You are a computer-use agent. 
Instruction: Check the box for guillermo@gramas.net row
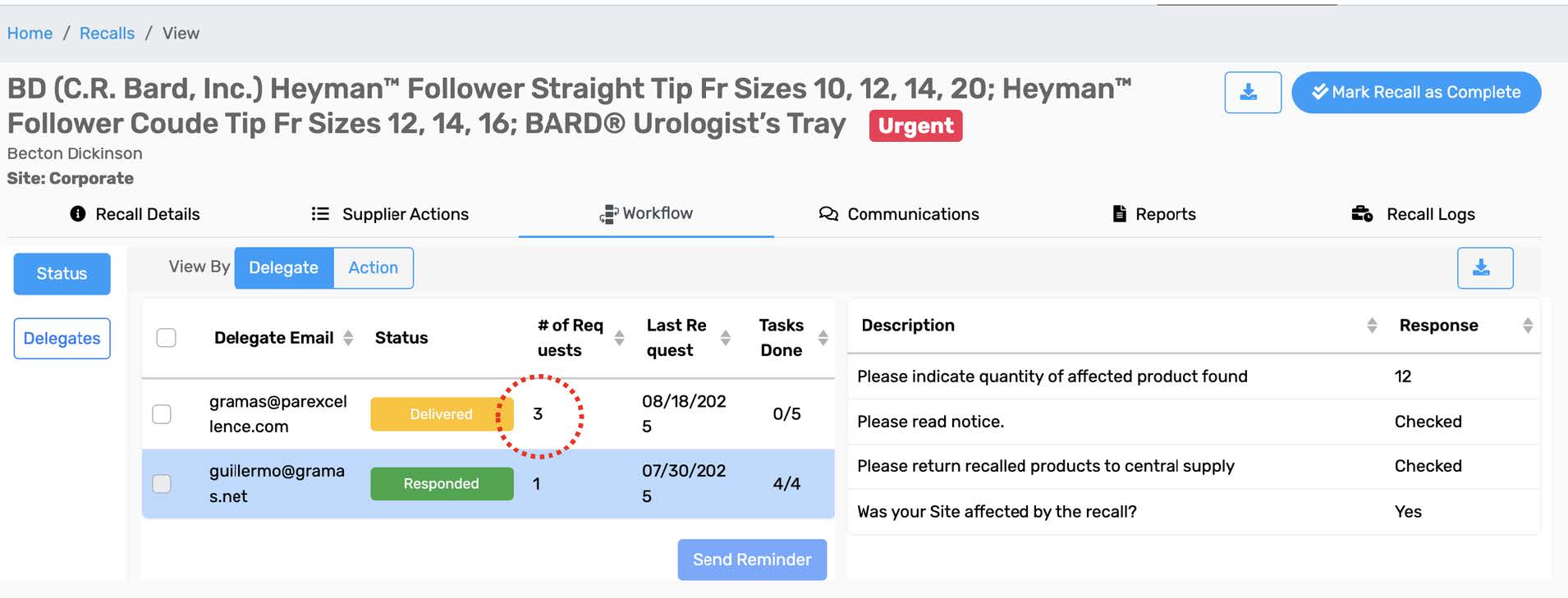click(162, 483)
